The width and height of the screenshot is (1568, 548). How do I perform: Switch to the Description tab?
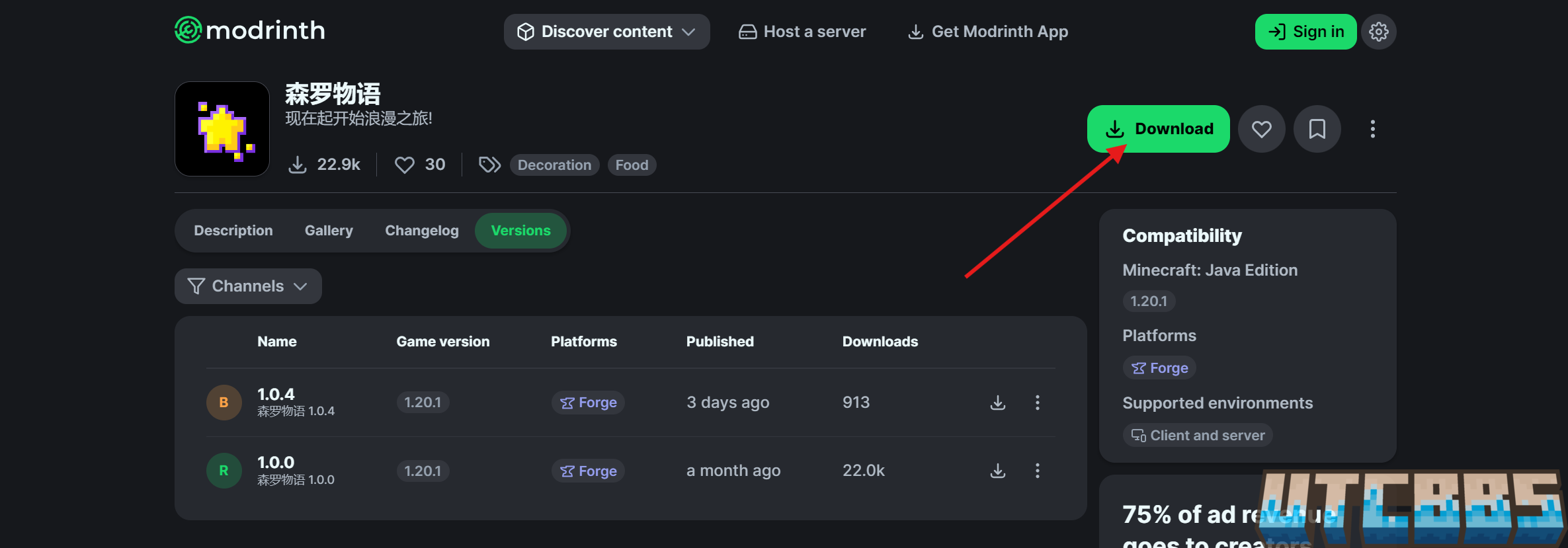(233, 231)
